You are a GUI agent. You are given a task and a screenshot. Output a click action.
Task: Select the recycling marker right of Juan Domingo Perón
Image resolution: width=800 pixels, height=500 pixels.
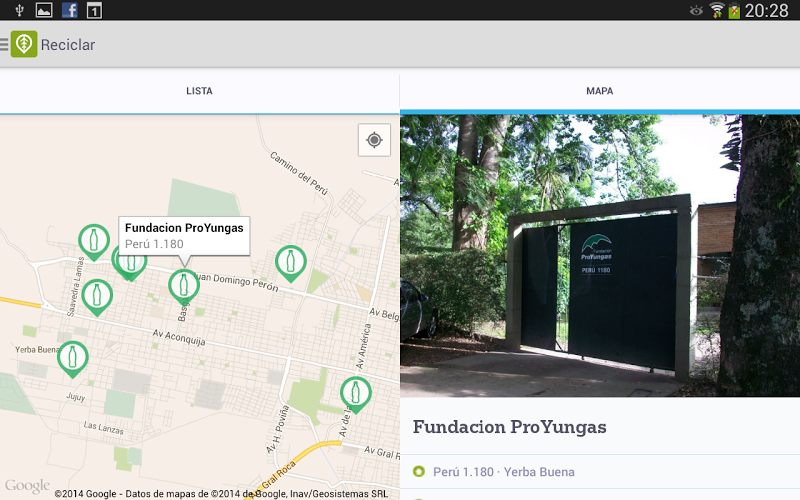(x=291, y=262)
